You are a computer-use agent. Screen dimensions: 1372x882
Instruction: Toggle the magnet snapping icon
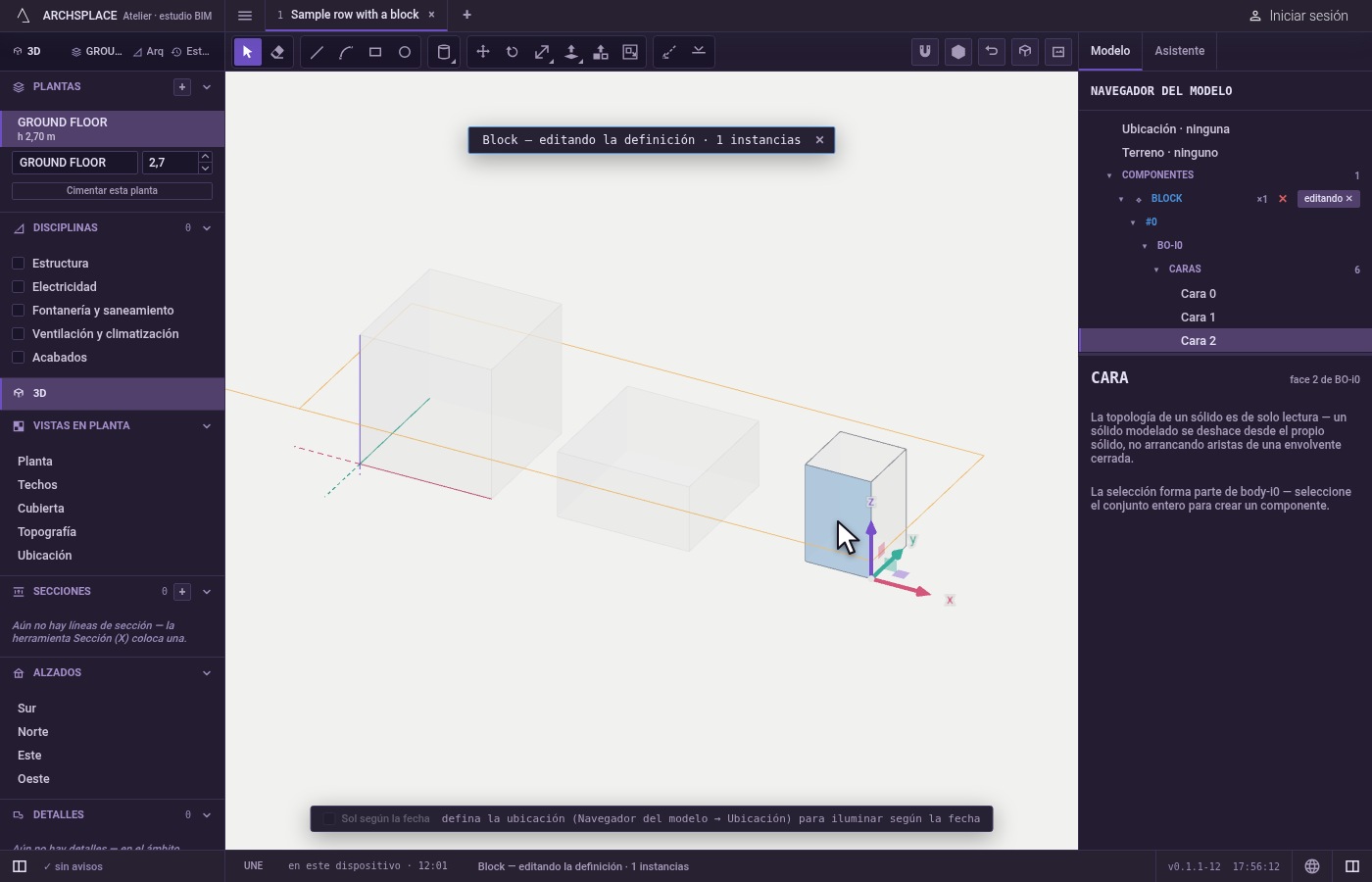(x=925, y=52)
